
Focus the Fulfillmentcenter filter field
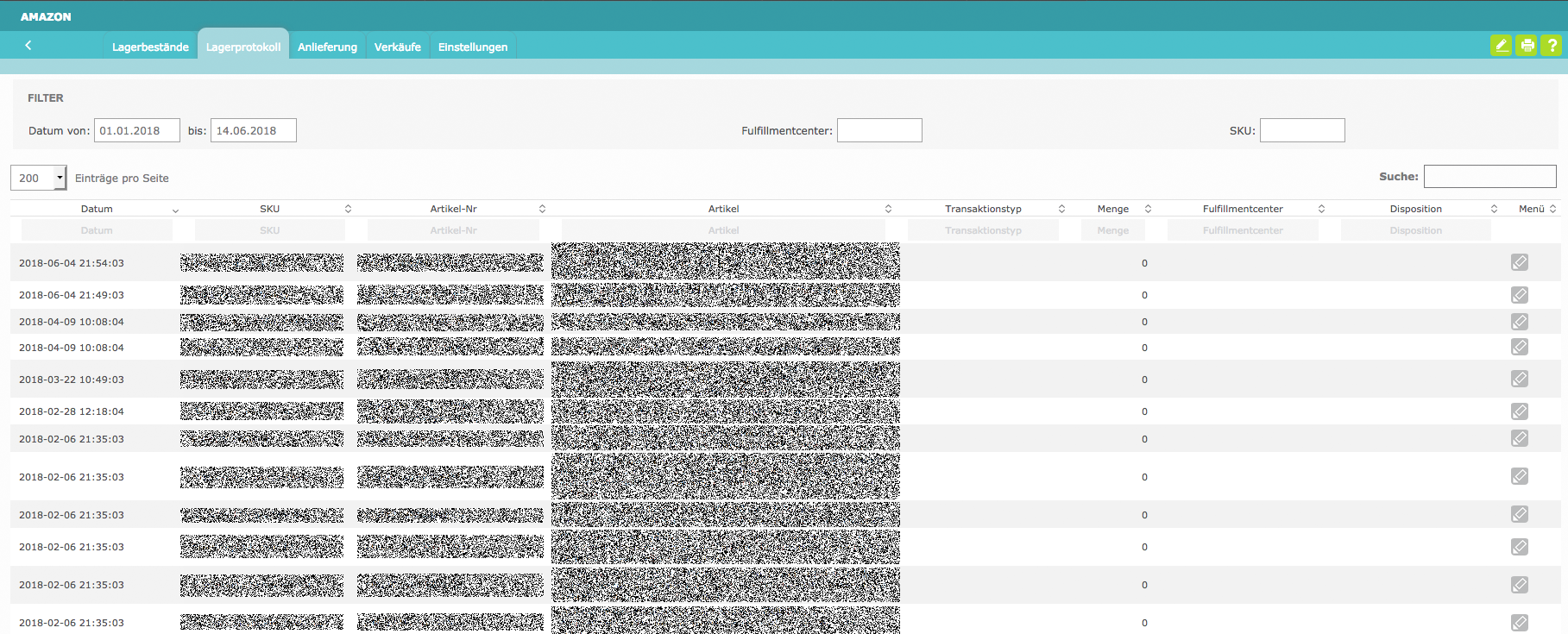click(878, 130)
